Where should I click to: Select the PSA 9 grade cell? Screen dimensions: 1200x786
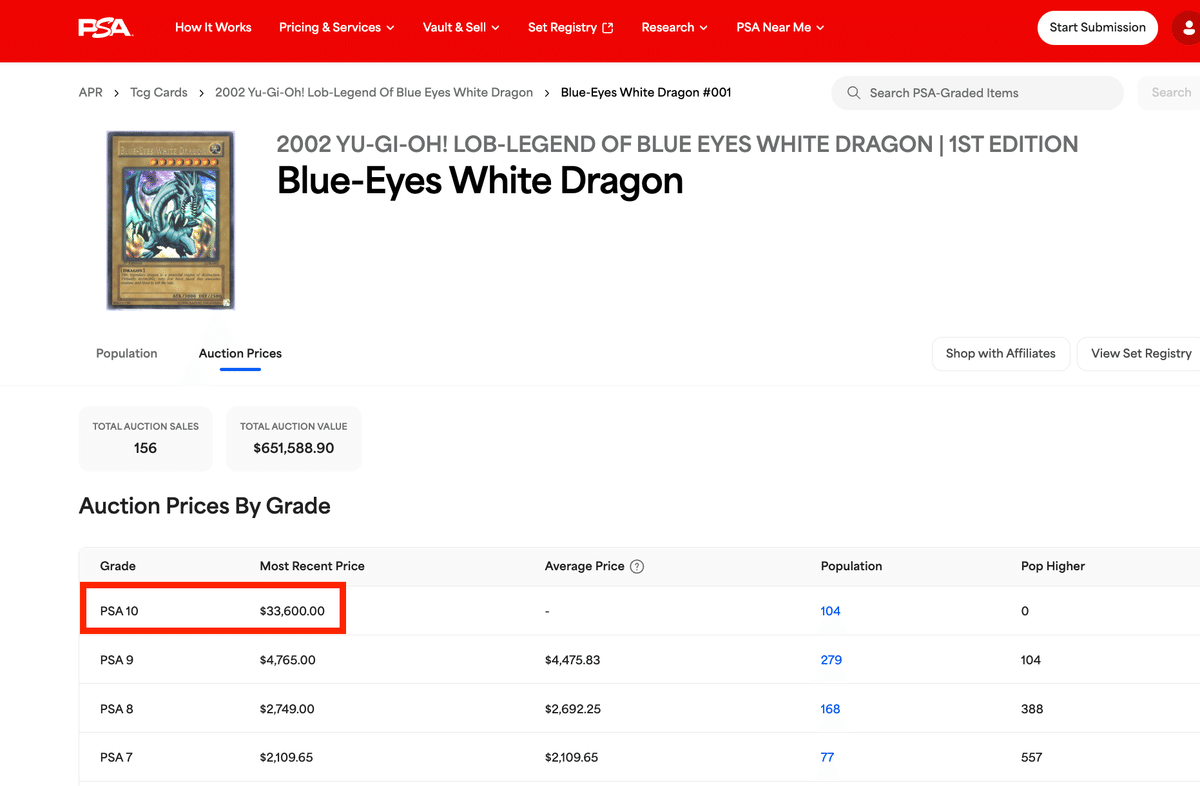(x=117, y=660)
